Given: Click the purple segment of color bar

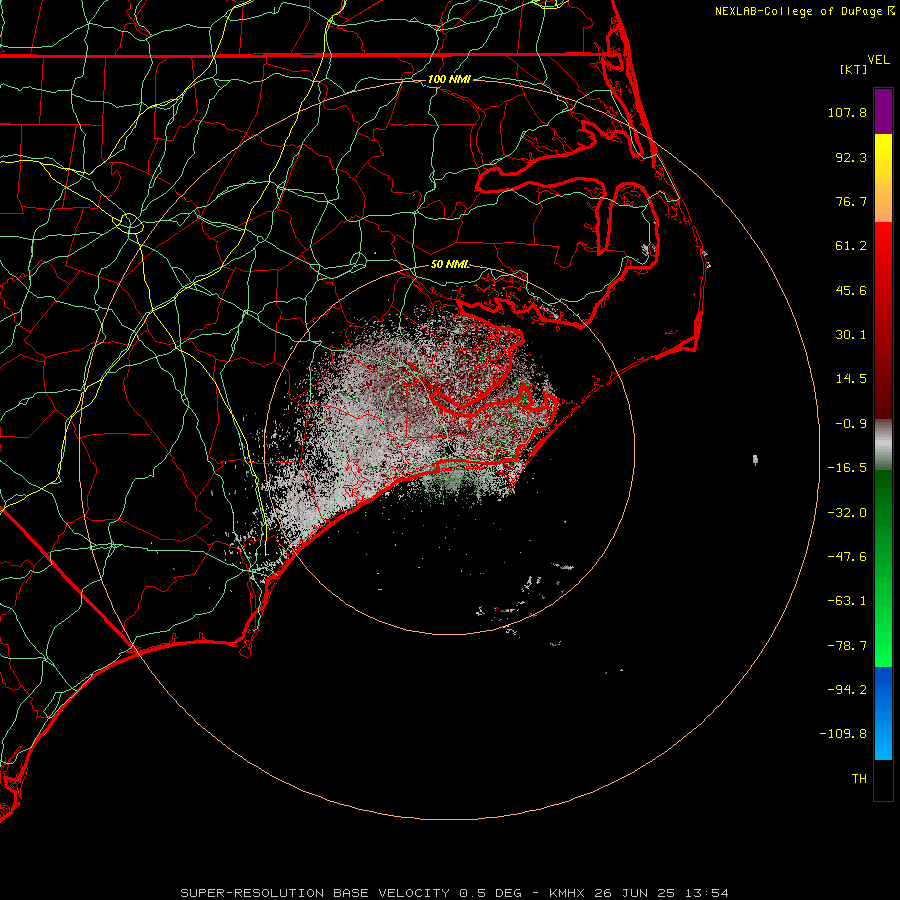Looking at the screenshot, I should [x=883, y=111].
